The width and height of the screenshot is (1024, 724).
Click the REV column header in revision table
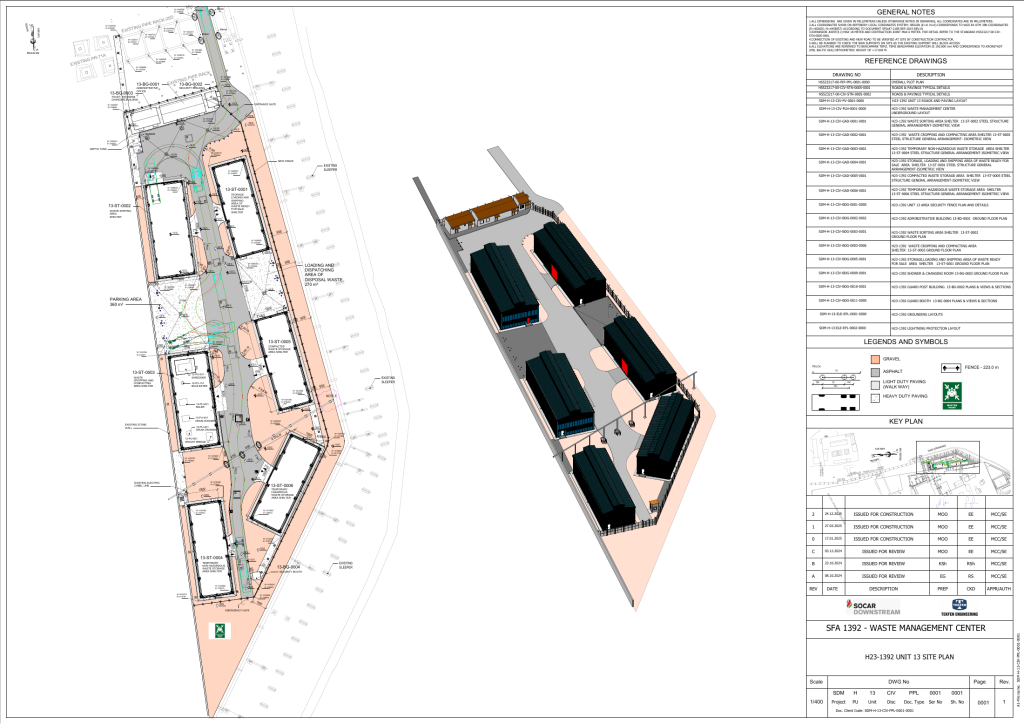pos(814,589)
